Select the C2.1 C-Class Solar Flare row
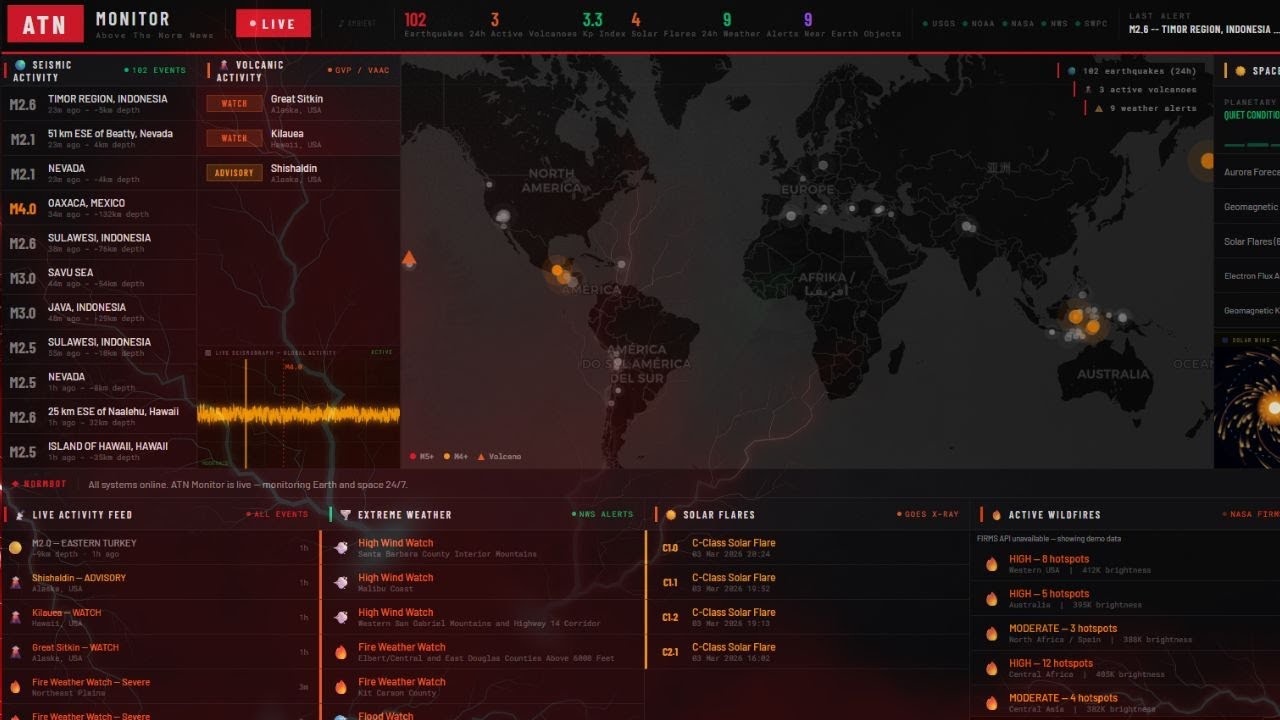The height and width of the screenshot is (720, 1280). click(x=808, y=652)
